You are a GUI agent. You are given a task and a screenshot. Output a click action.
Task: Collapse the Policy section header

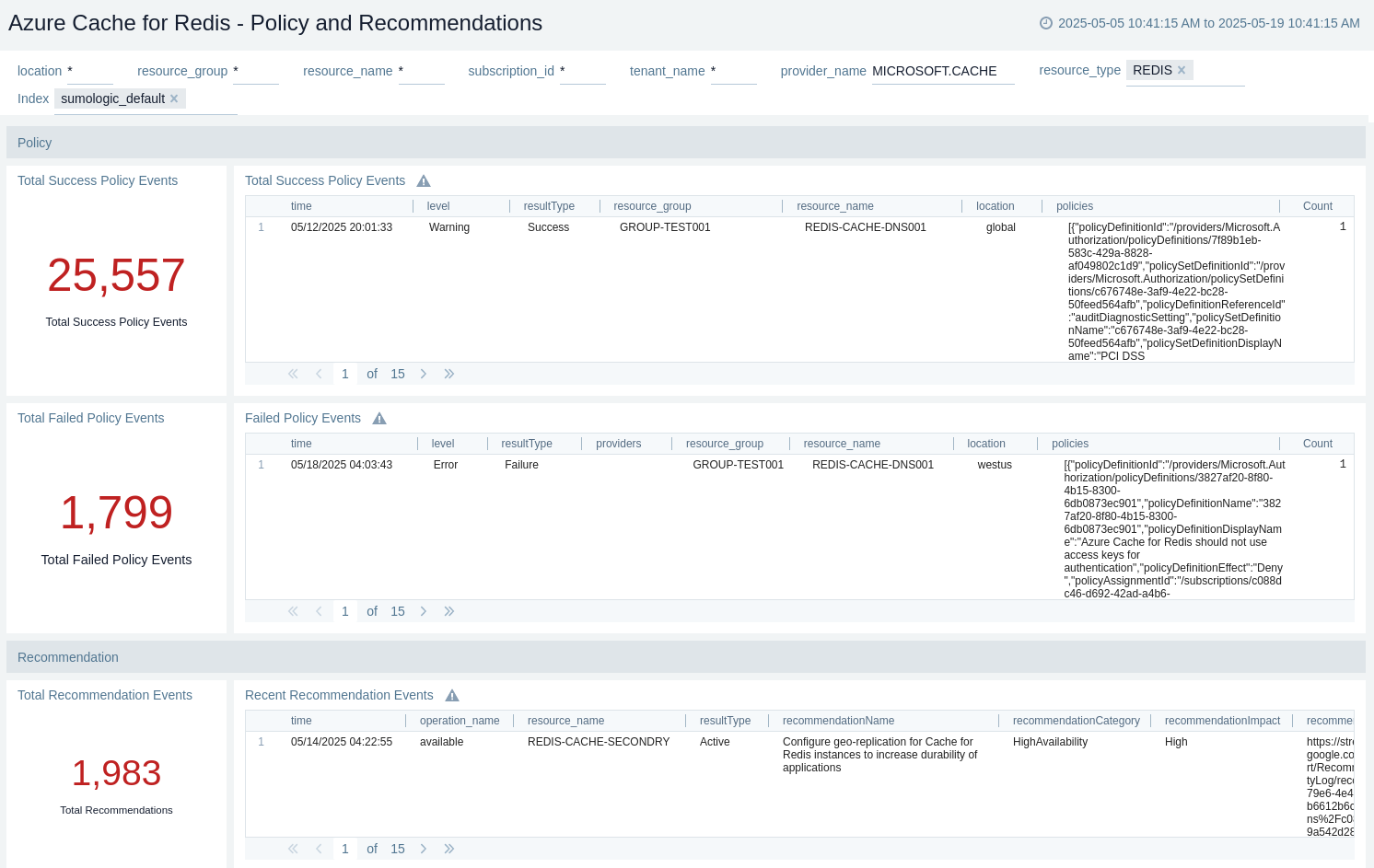click(686, 143)
